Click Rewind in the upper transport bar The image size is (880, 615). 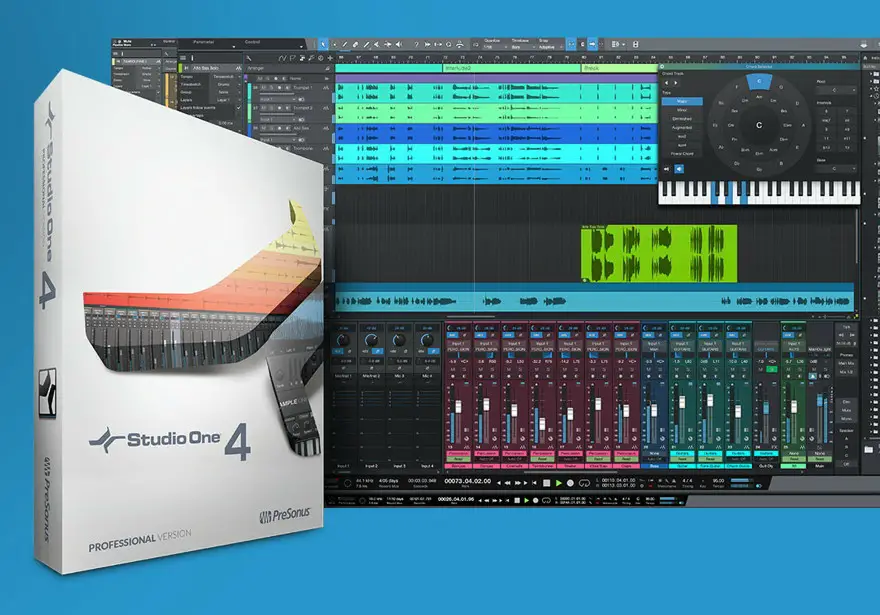click(x=508, y=483)
